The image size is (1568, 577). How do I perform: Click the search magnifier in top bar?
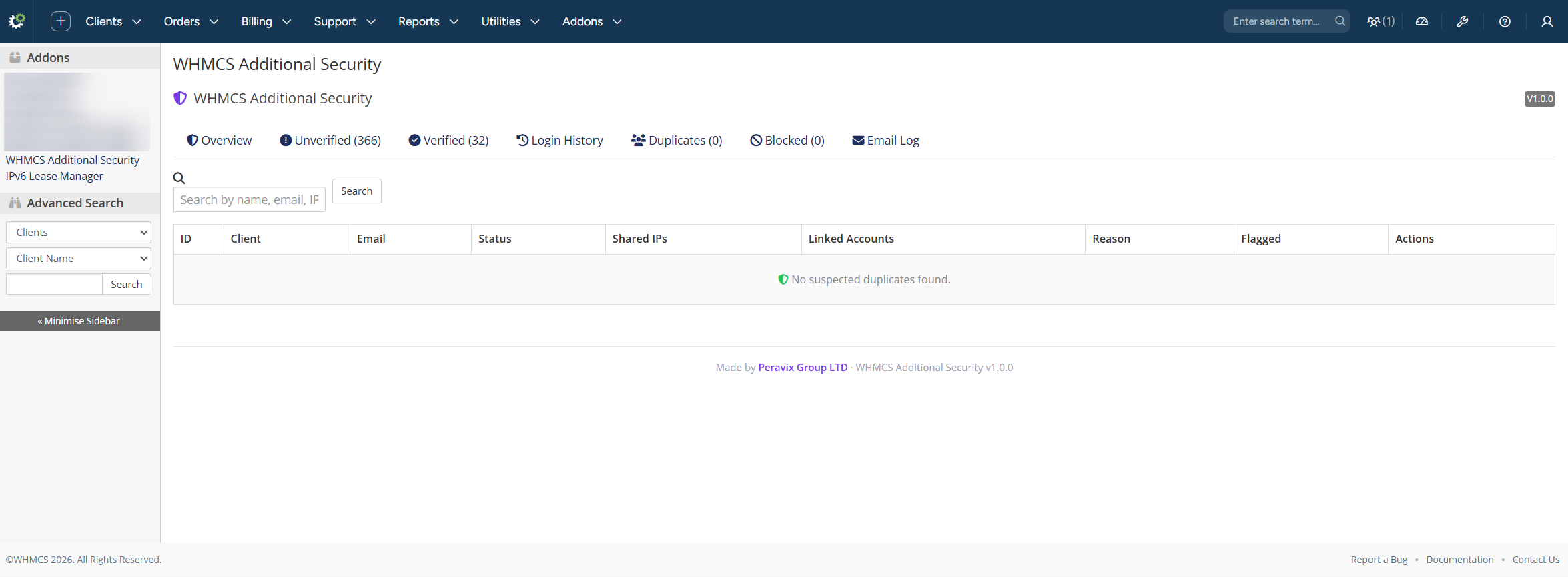point(1340,21)
